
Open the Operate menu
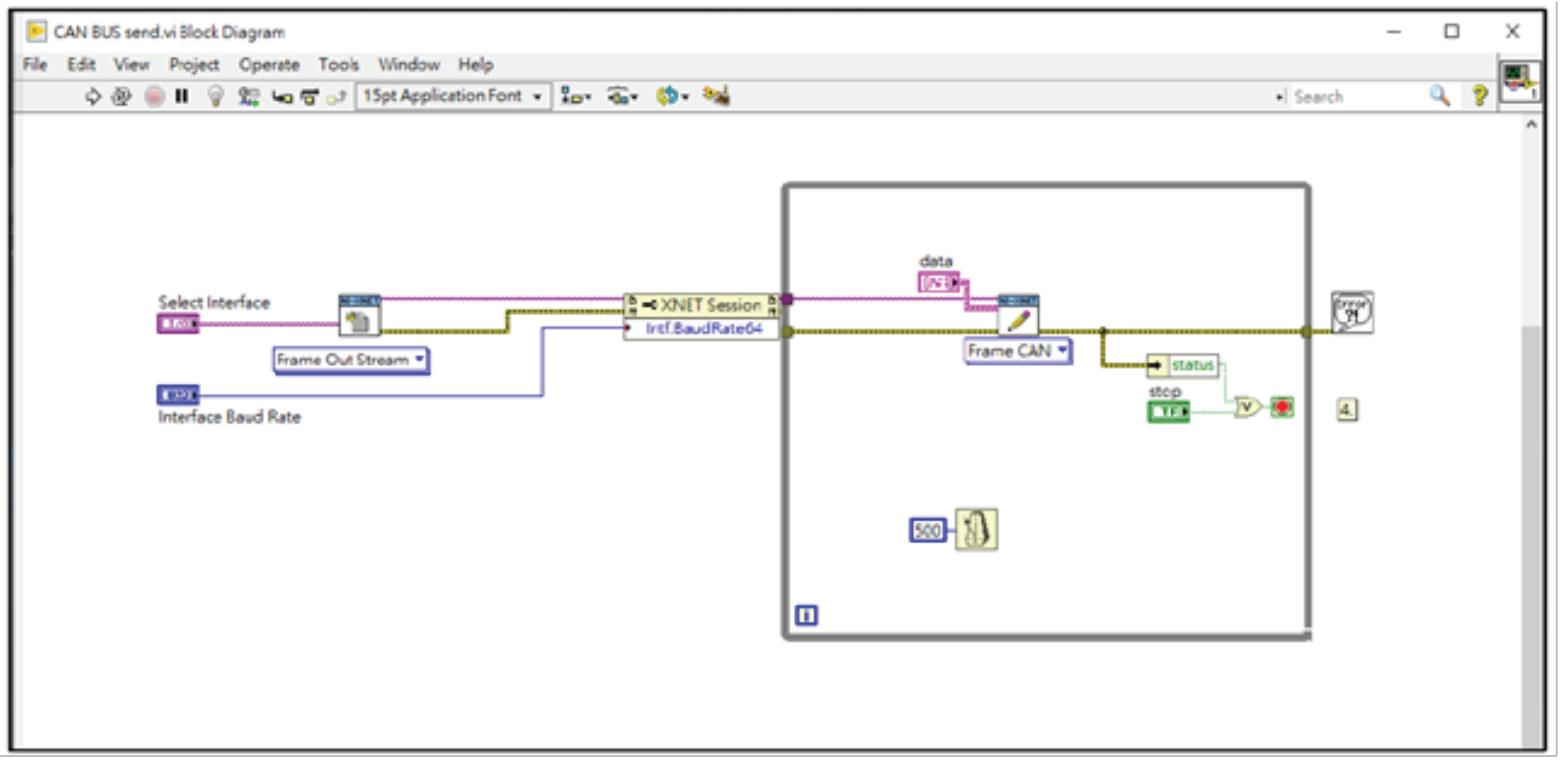pyautogui.click(x=269, y=65)
